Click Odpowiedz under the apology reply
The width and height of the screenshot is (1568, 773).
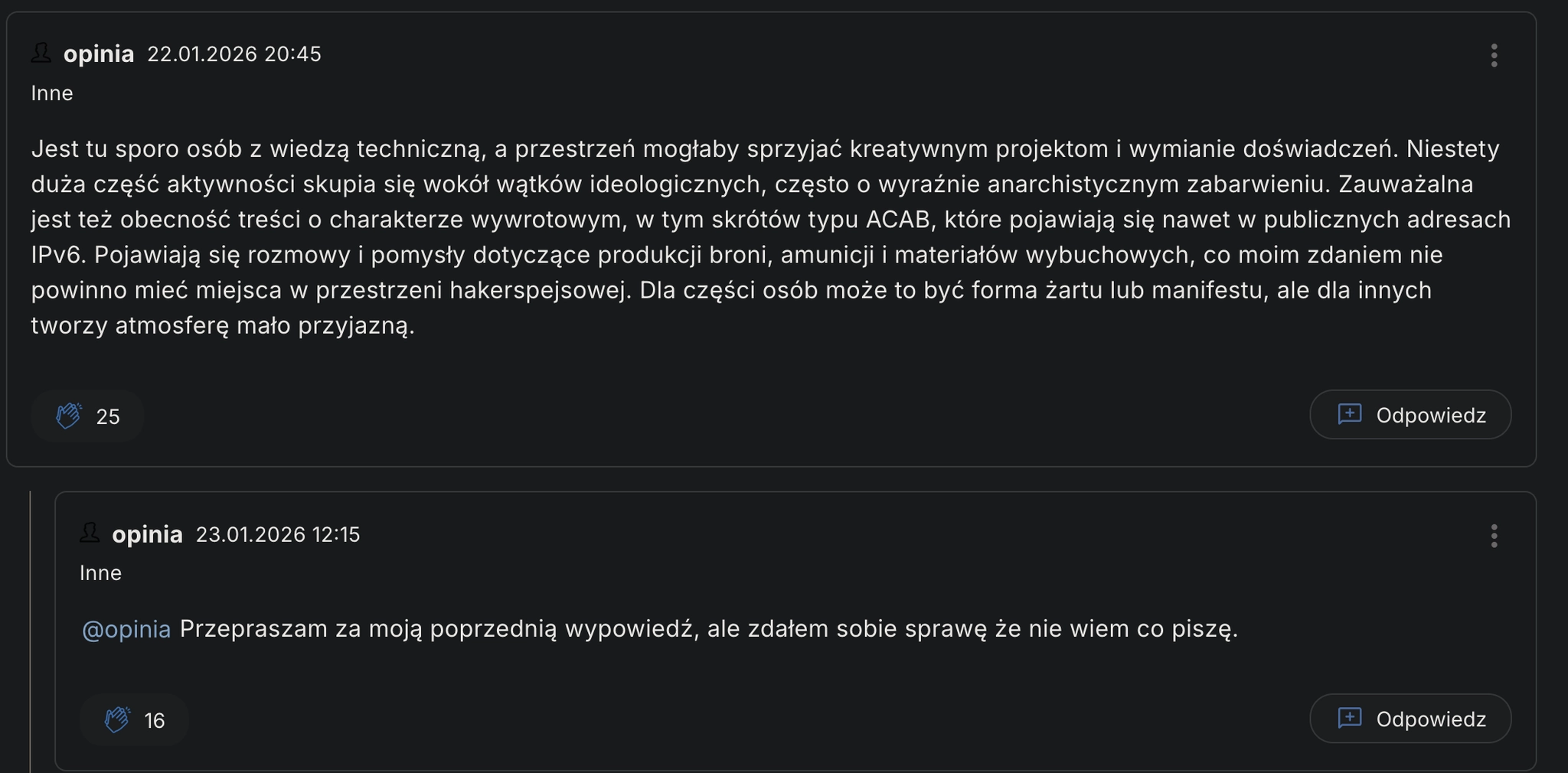1410,719
